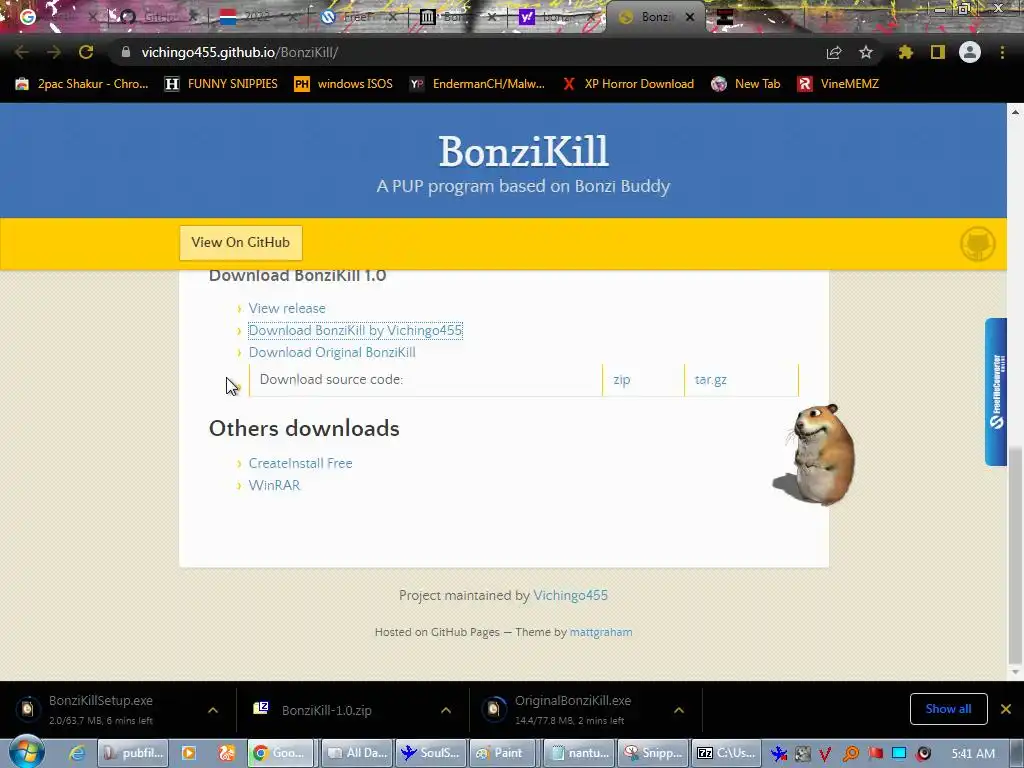Viewport: 1024px width, 768px height.
Task: Open the FUNNY SNIPPIES bookmark
Action: point(221,84)
